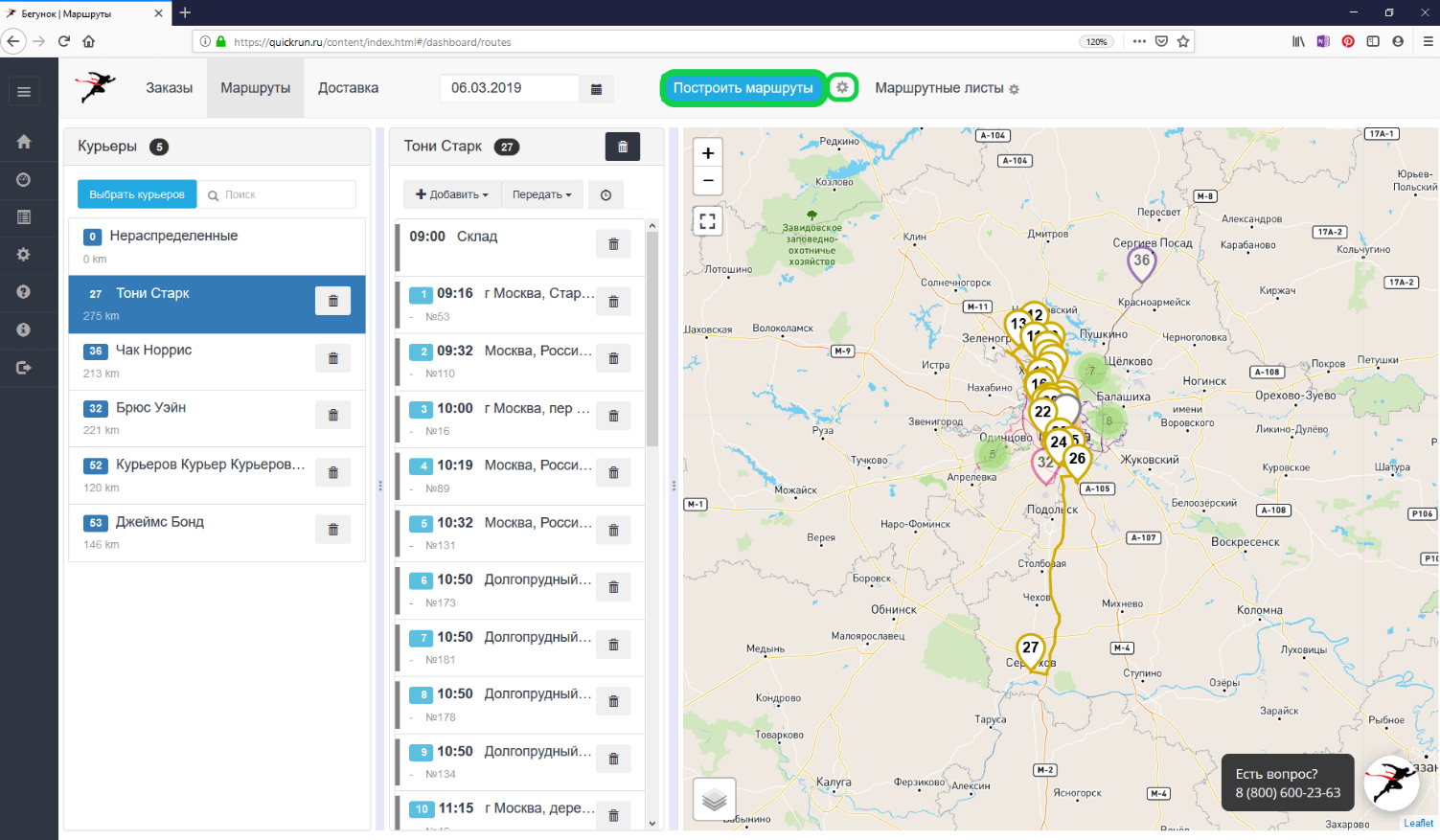Select Нераспределенные orders row

tap(217, 247)
